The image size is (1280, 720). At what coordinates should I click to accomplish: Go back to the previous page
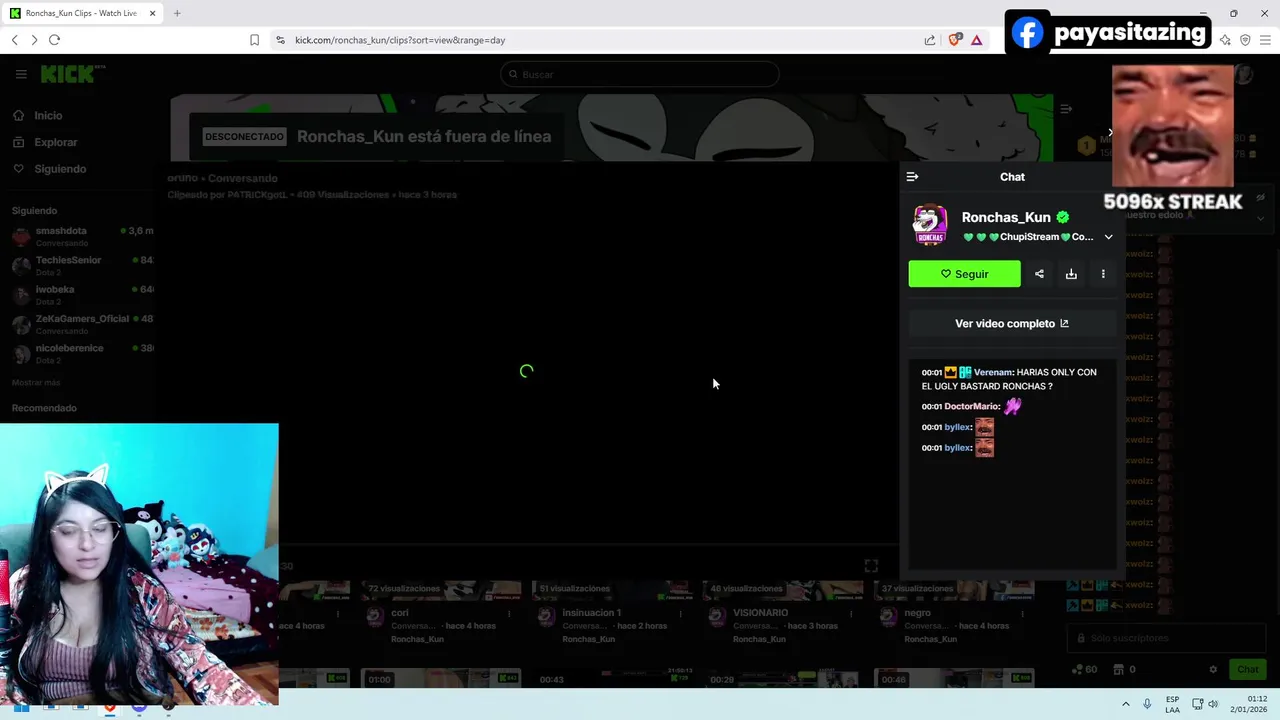point(14,40)
